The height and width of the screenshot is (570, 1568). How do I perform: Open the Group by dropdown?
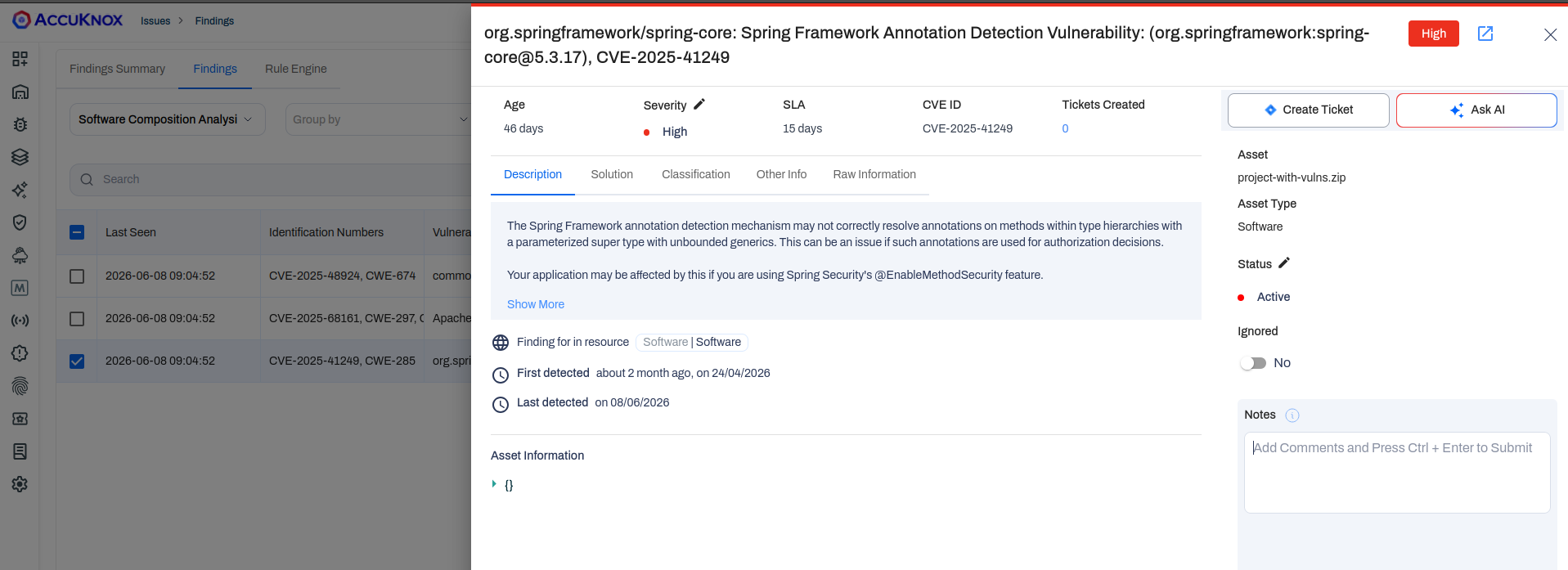(x=378, y=119)
